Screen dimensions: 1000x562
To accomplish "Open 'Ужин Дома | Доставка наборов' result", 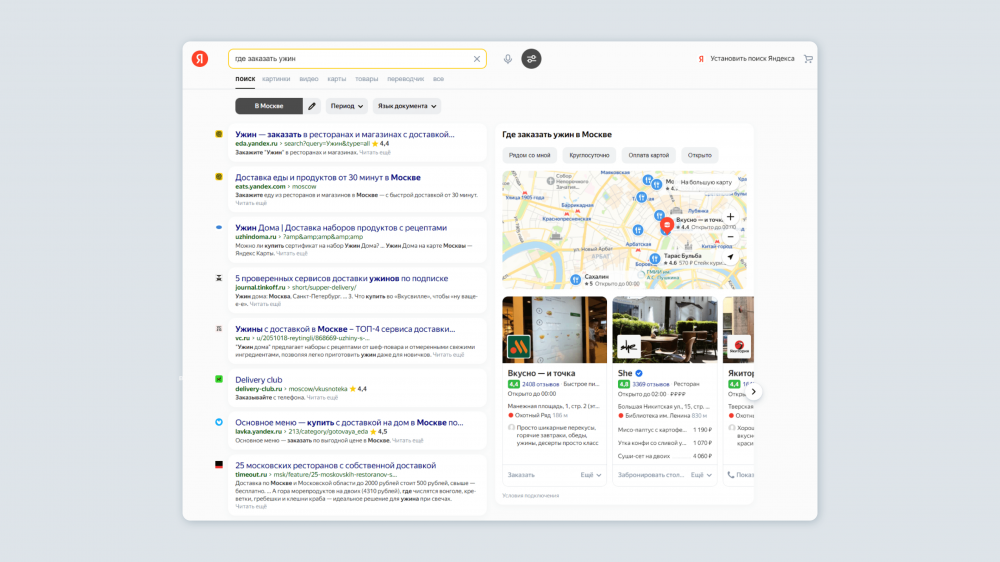I will 341,228.
